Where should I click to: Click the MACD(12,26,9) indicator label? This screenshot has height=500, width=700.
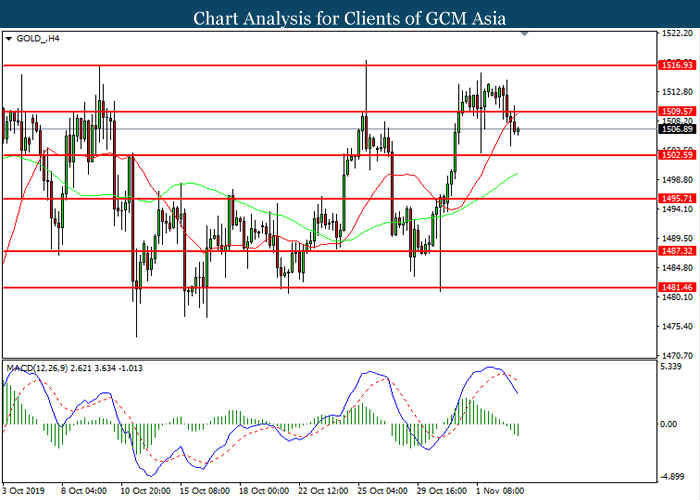coord(40,369)
